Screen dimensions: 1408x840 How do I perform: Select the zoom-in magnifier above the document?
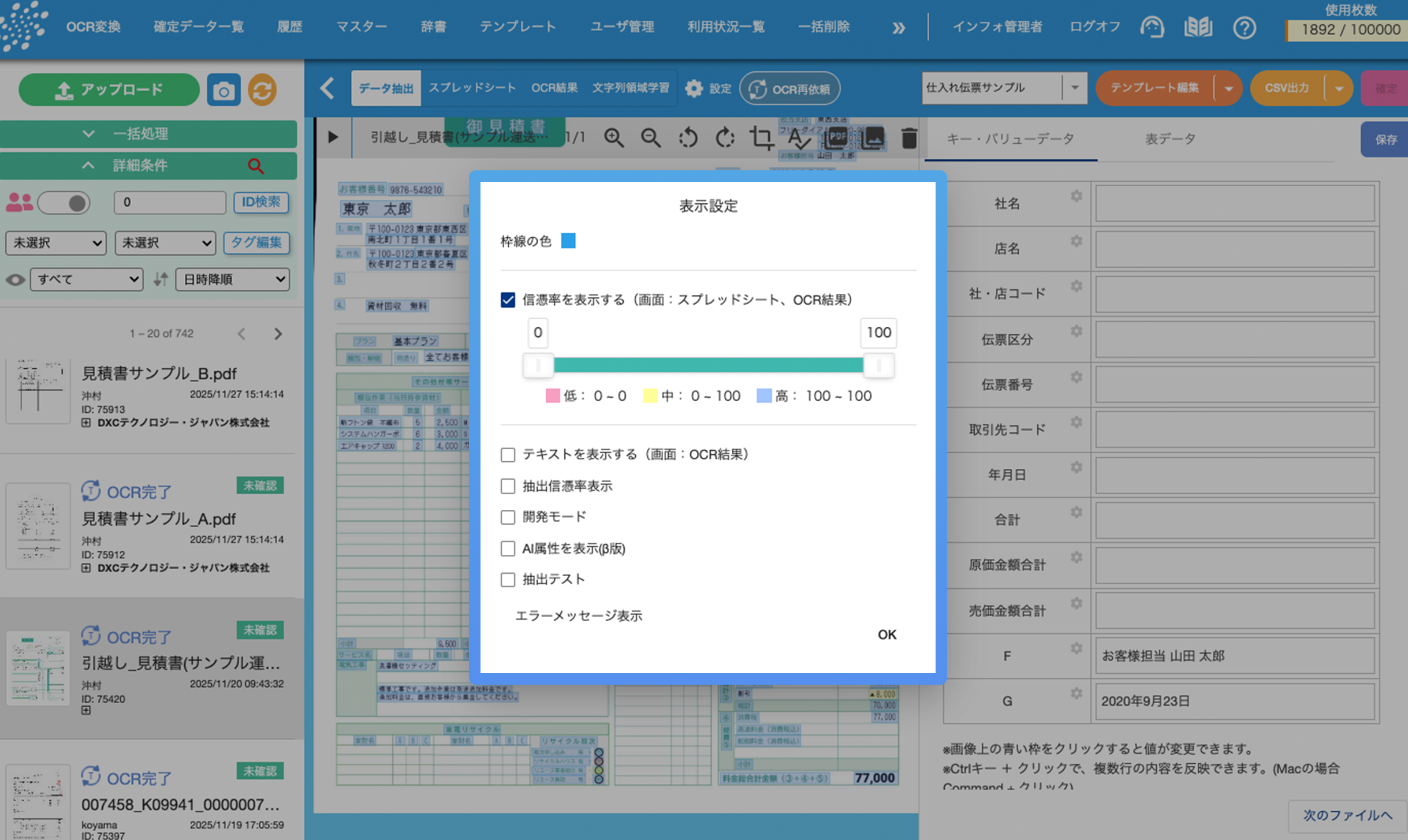coord(614,138)
